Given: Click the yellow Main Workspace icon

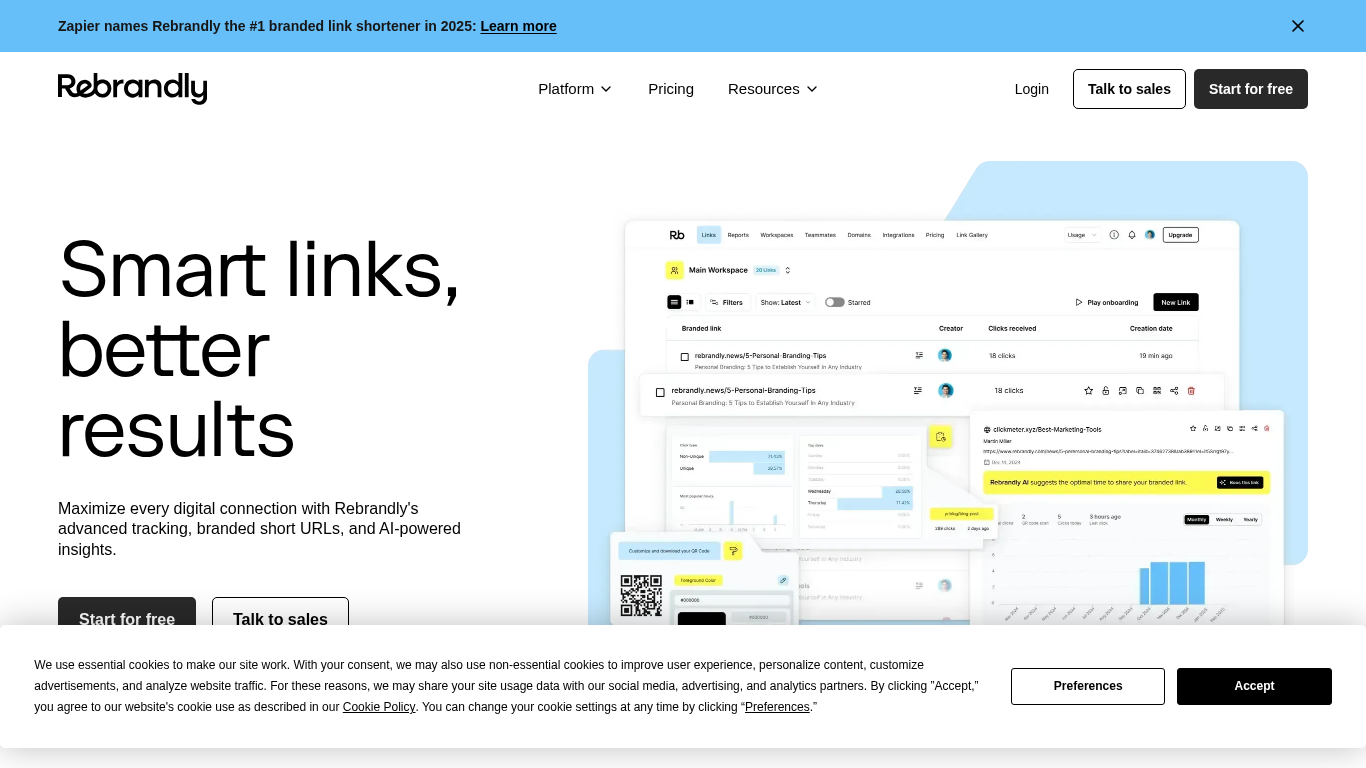Looking at the screenshot, I should 675,270.
